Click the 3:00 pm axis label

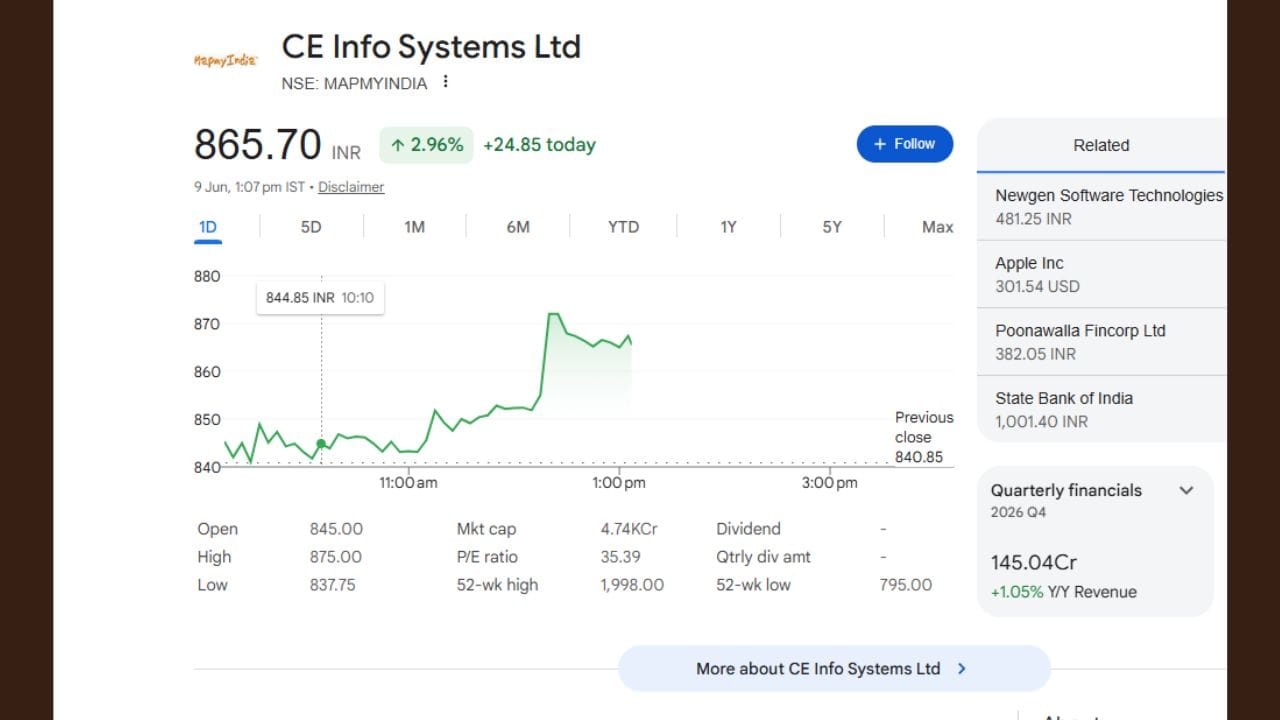click(830, 483)
